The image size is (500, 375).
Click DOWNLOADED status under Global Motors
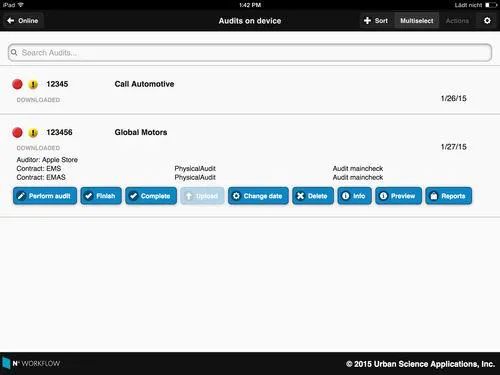coord(38,148)
